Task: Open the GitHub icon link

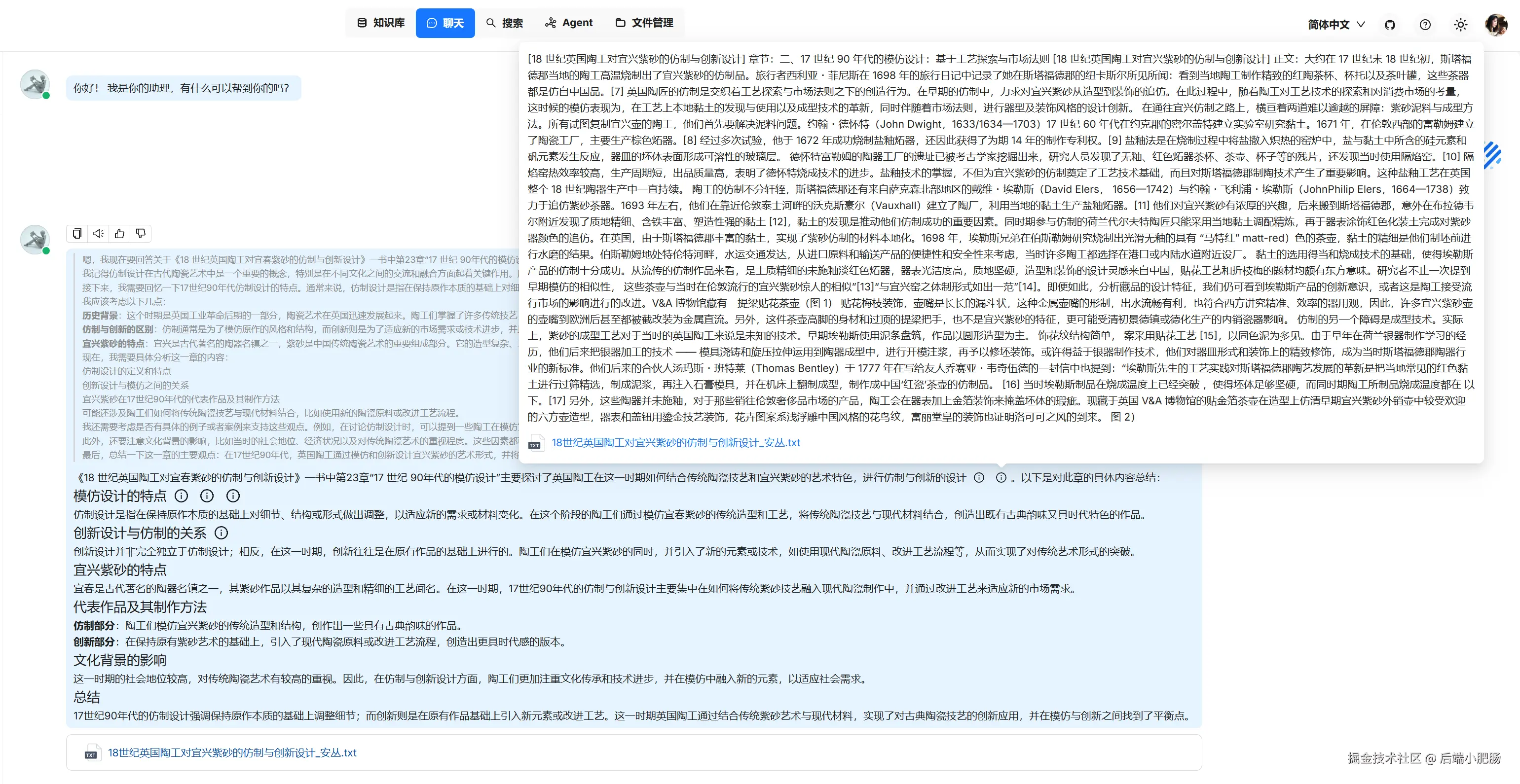Action: [x=1390, y=25]
